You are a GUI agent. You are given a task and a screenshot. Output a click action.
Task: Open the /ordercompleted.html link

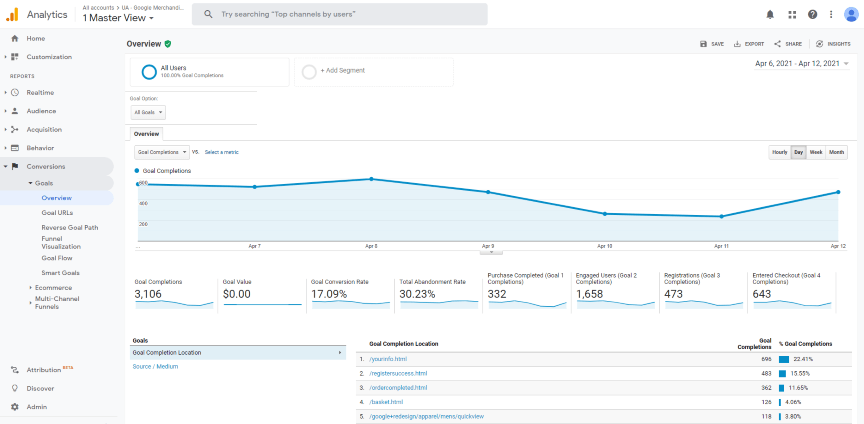click(398, 388)
